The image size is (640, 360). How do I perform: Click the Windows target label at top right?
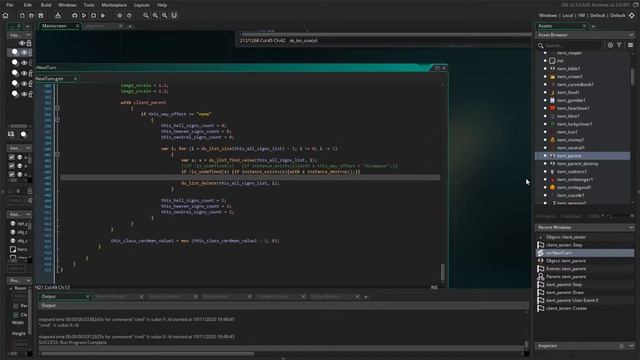pos(548,16)
